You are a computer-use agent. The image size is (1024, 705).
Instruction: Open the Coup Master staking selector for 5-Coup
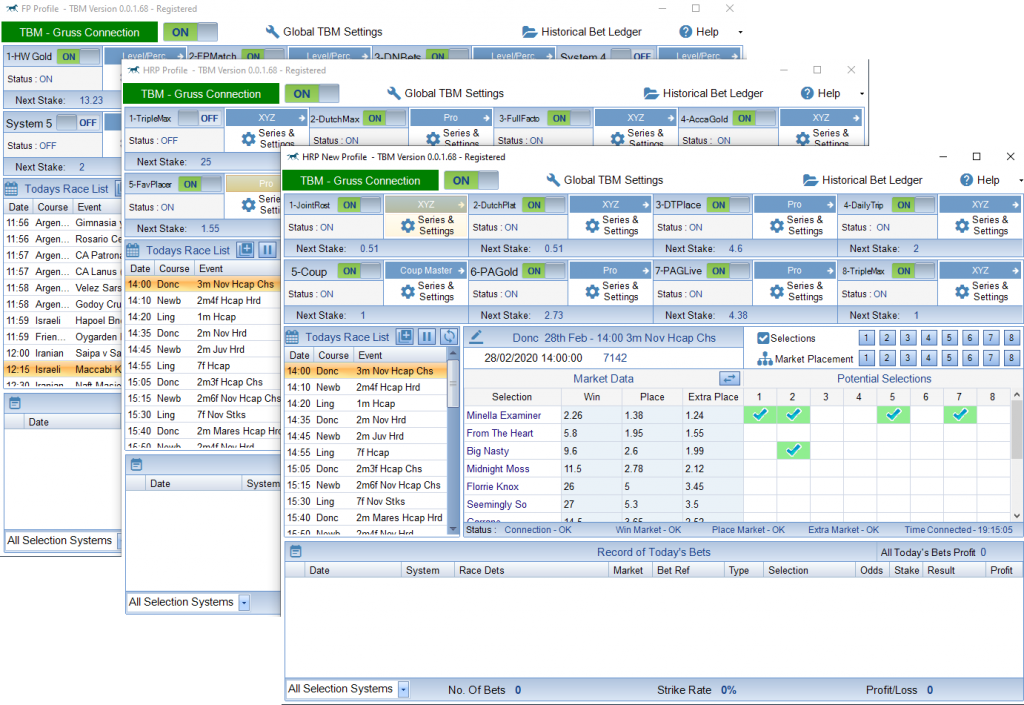[426, 271]
